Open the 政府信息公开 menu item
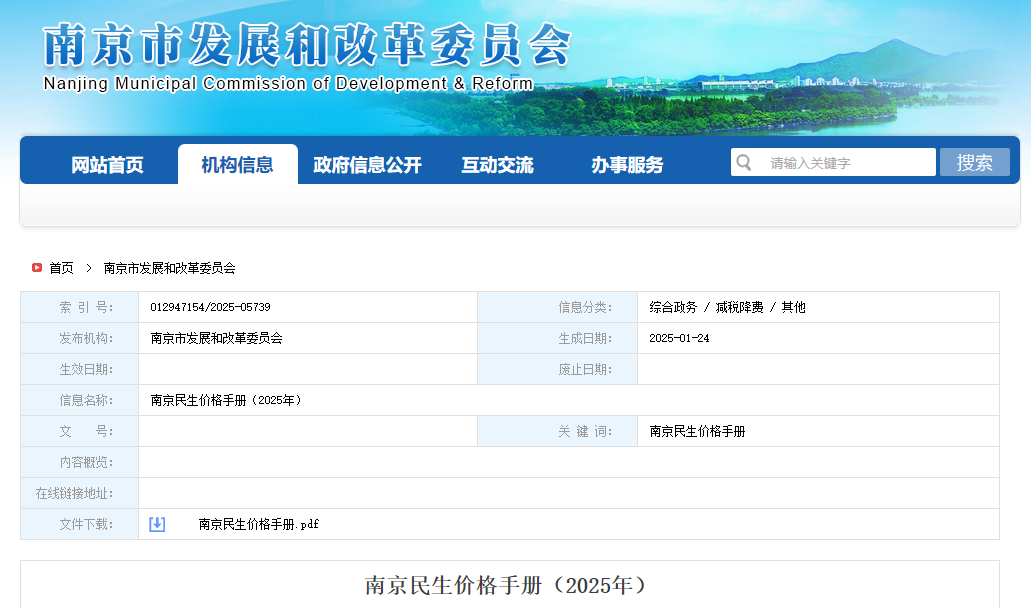The height and width of the screenshot is (608, 1031). pyautogui.click(x=368, y=164)
